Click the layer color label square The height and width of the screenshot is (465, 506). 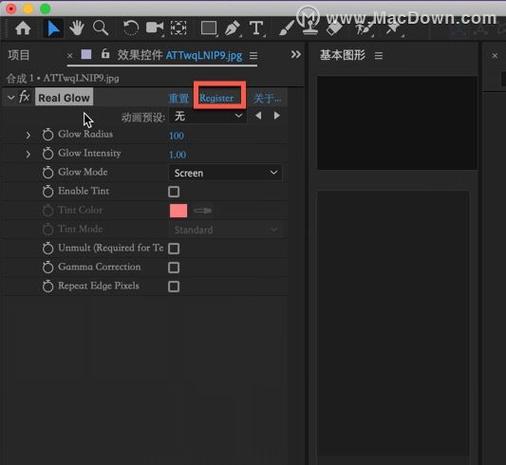(86, 54)
